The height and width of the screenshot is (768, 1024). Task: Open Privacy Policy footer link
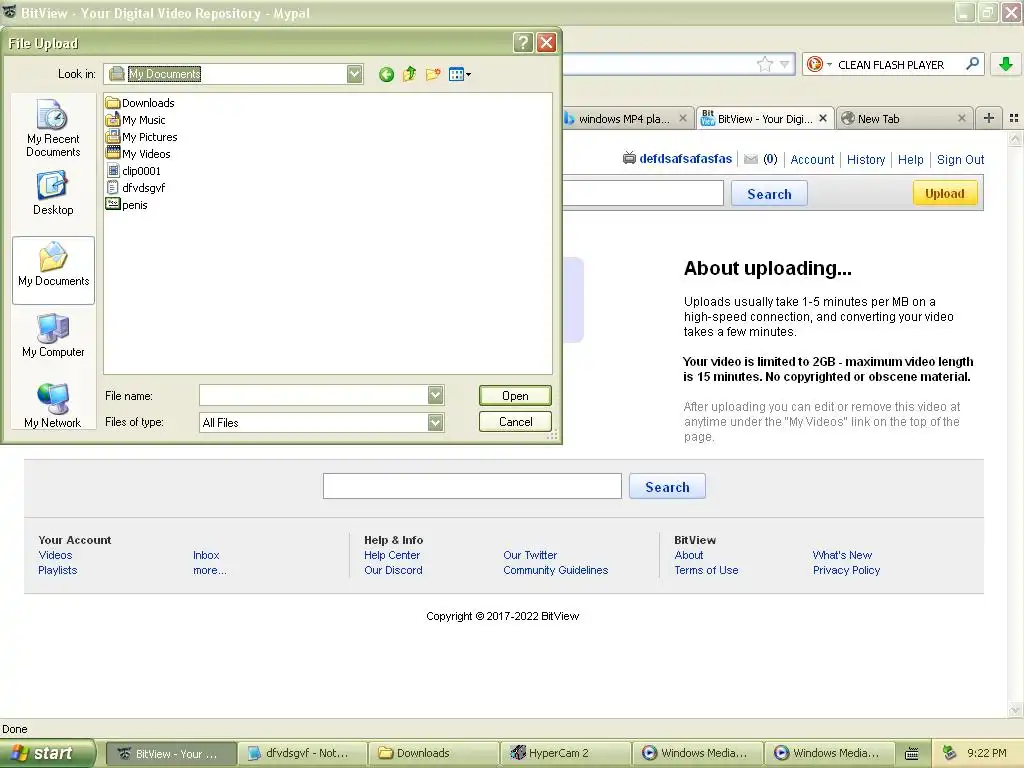[846, 570]
